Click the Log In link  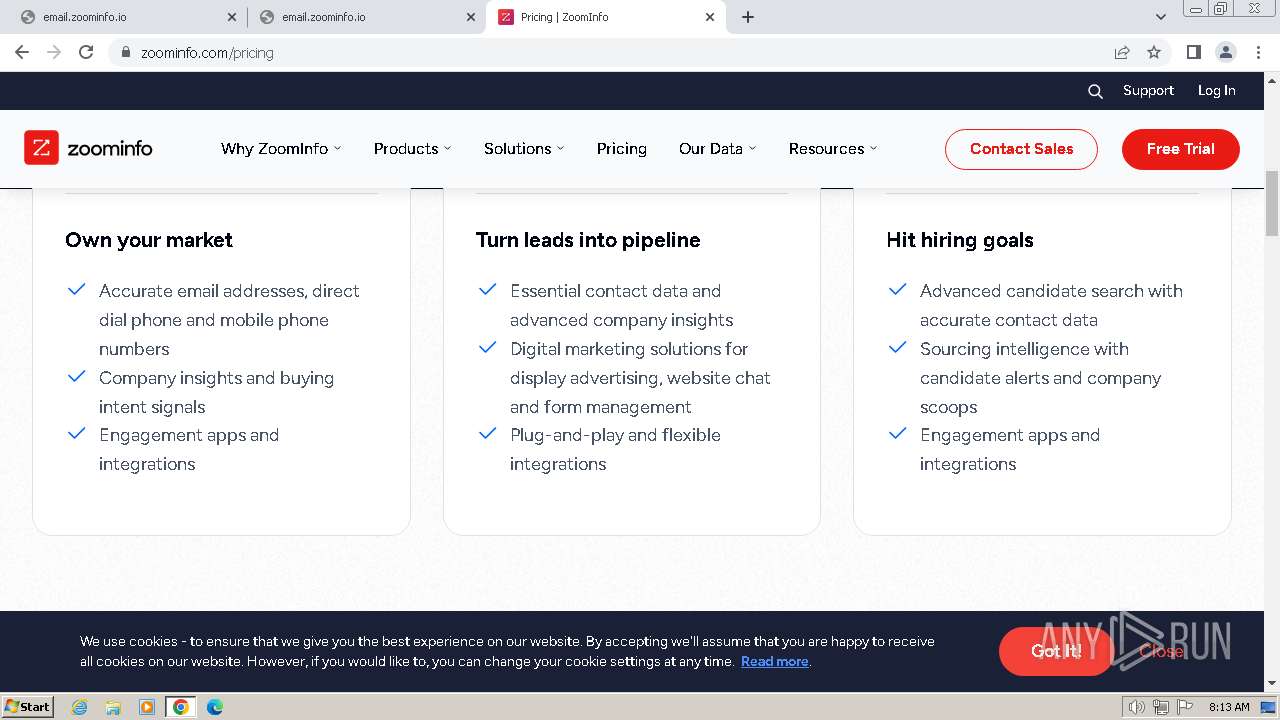1217,90
